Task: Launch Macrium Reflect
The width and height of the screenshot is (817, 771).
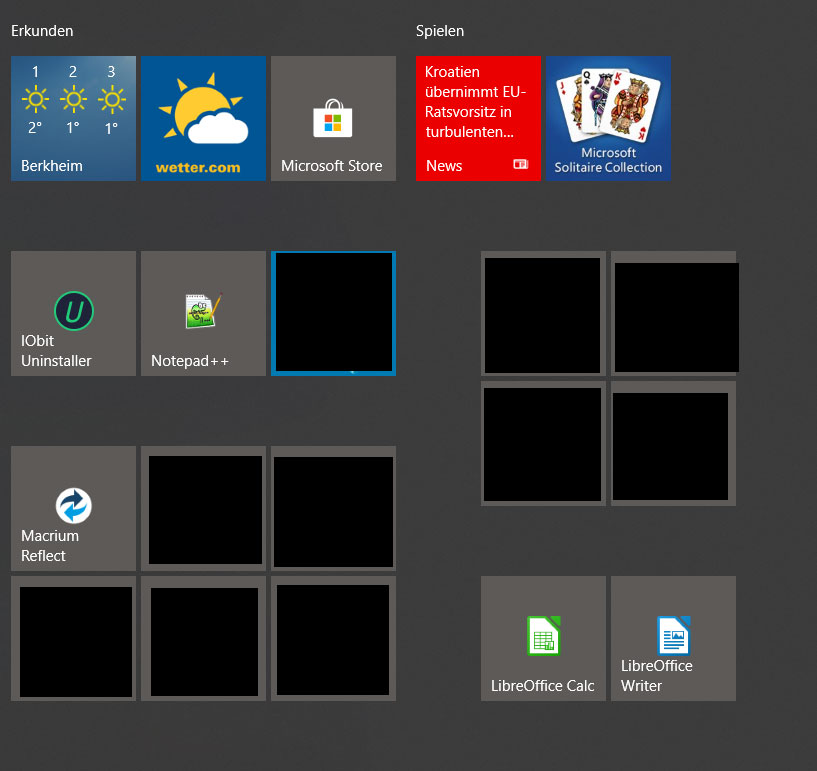Action: coord(73,508)
